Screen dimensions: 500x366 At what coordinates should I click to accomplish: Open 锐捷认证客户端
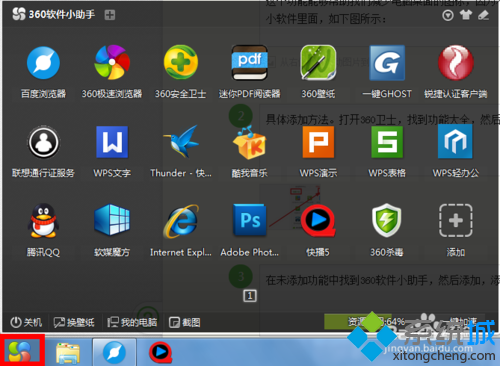pyautogui.click(x=456, y=63)
